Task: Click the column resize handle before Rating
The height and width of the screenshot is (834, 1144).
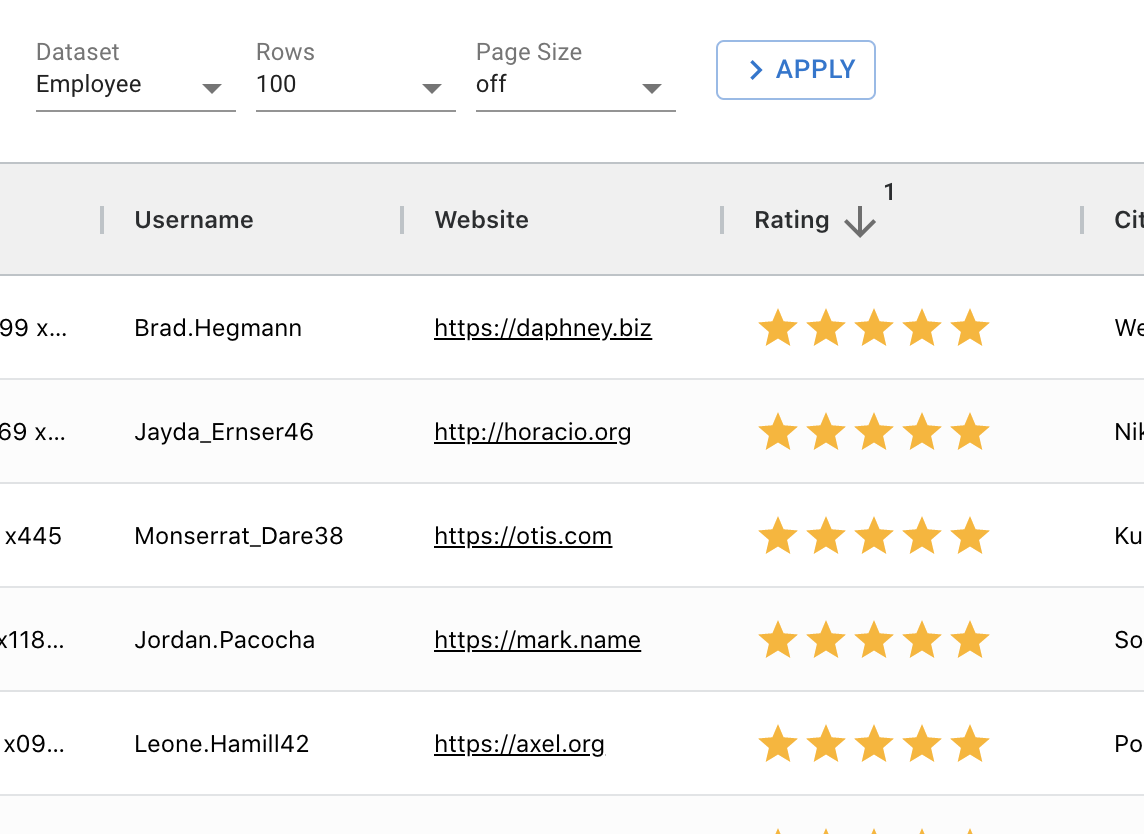Action: point(722,220)
